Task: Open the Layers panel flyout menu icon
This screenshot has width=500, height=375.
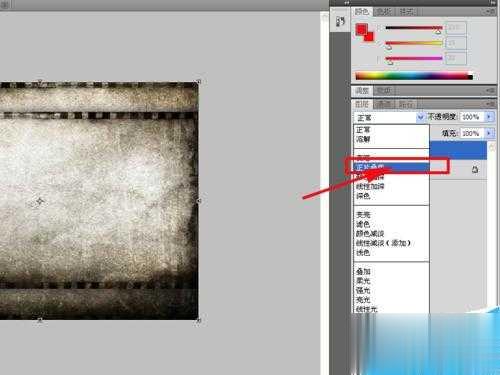Action: pos(490,104)
